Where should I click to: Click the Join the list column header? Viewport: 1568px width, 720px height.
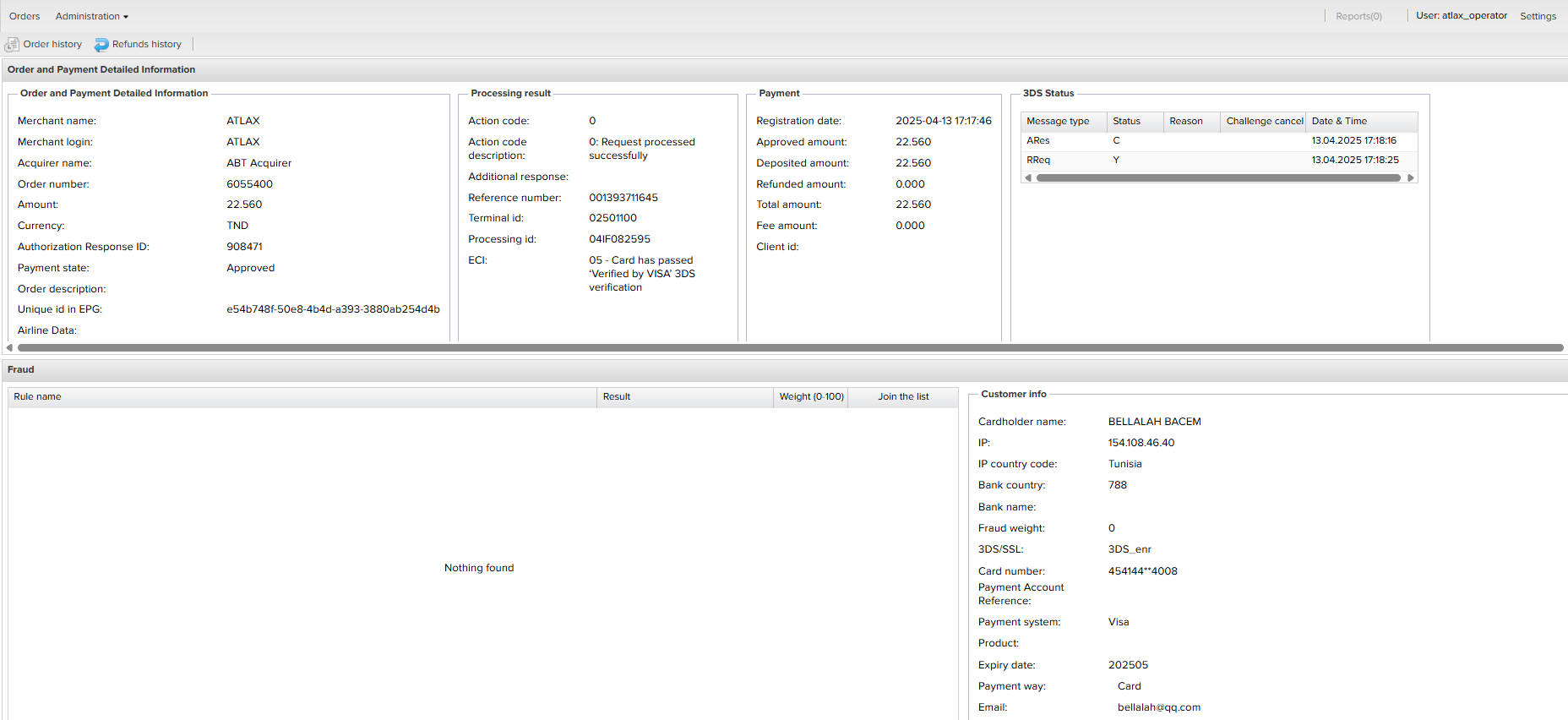[x=902, y=397]
